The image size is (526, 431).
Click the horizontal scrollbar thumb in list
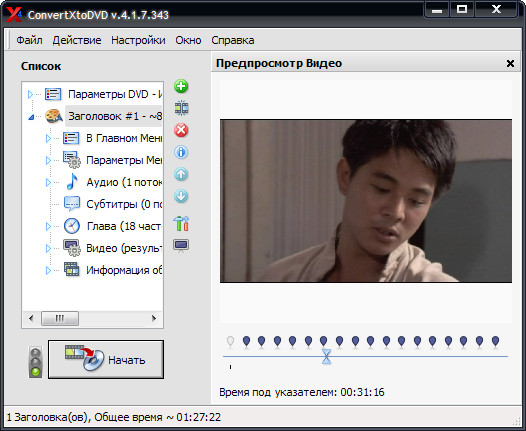pos(60,318)
